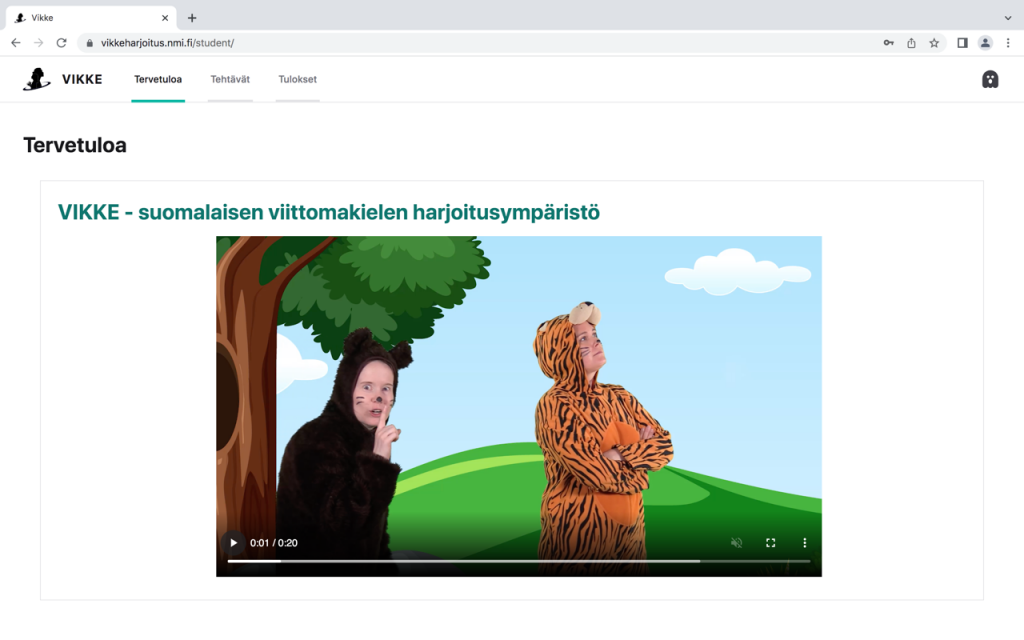Open the saved passwords key icon
Viewport: 1024px width, 640px height.
tap(888, 43)
